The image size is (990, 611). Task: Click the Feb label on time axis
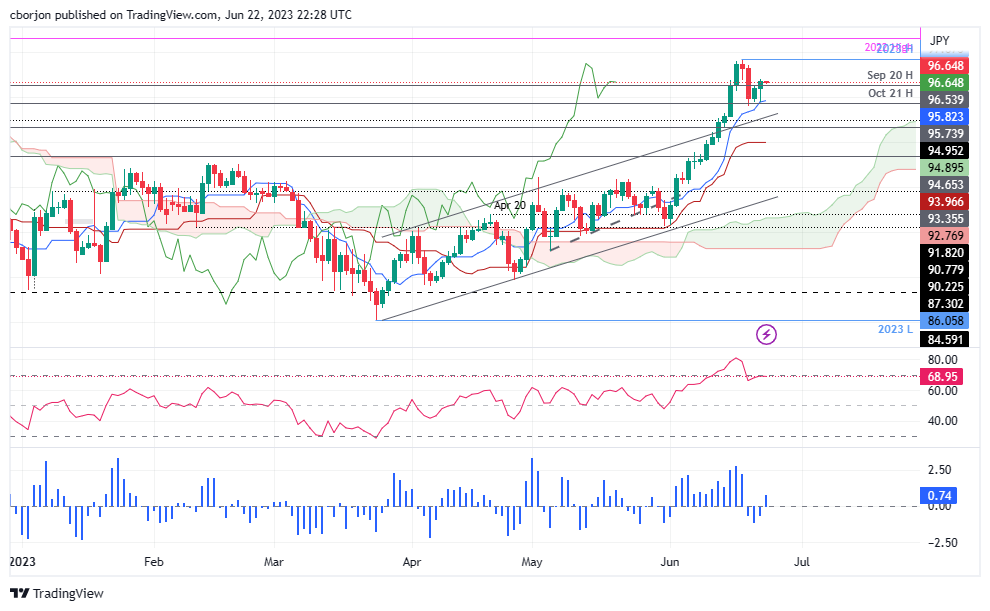[153, 563]
